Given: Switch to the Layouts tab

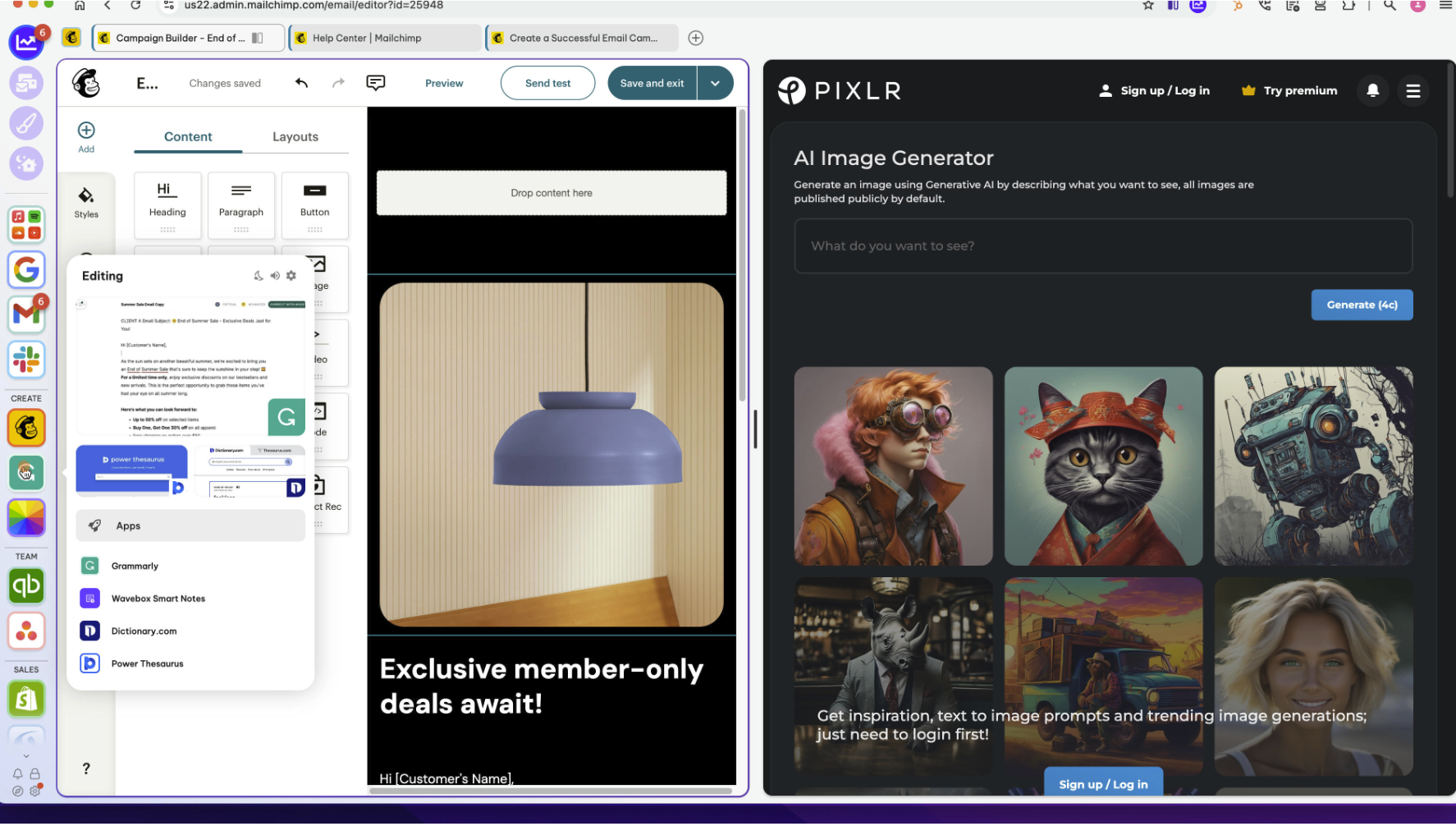Looking at the screenshot, I should 295,137.
